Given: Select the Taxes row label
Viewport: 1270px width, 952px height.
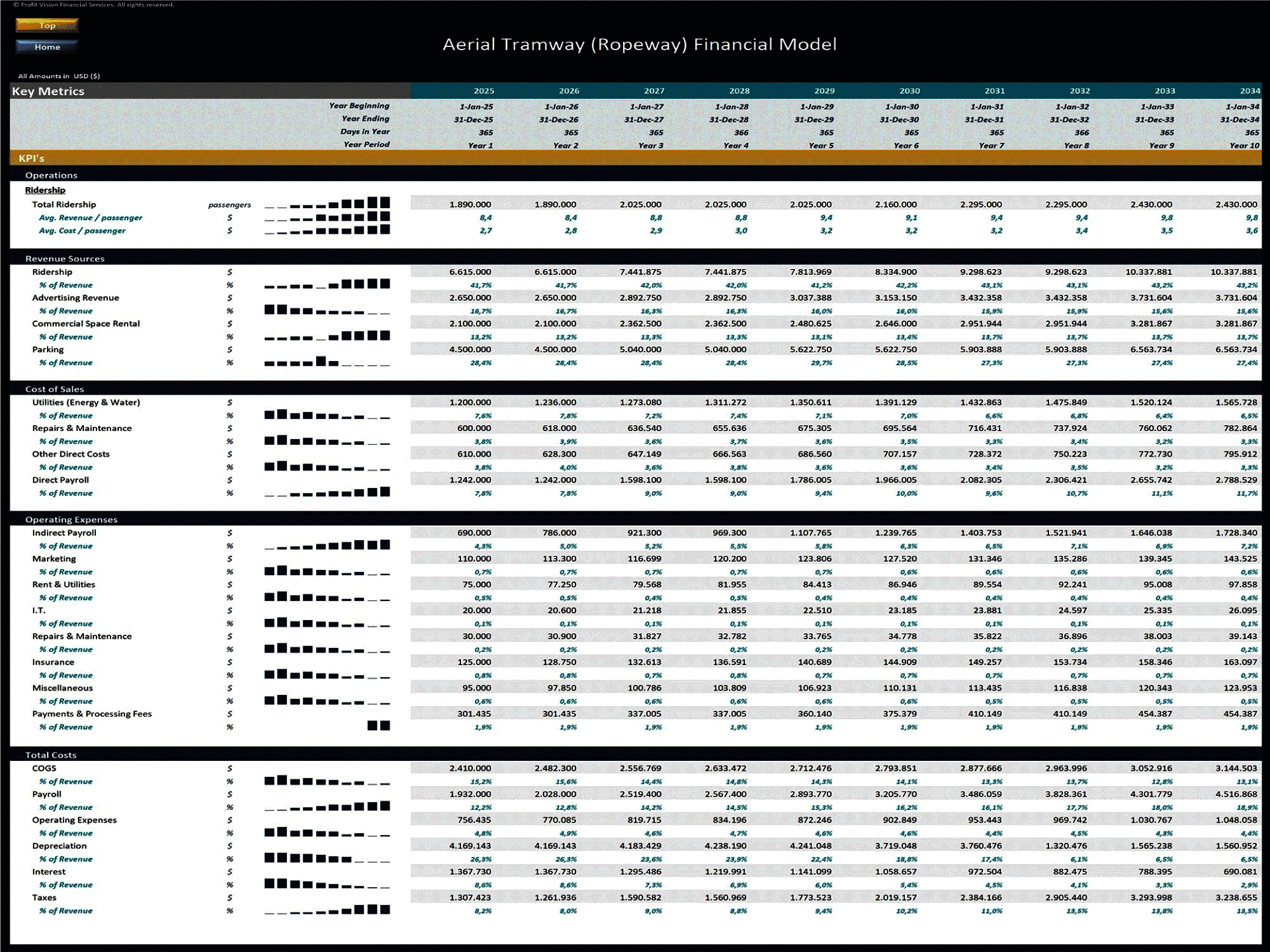Looking at the screenshot, I should [x=44, y=898].
